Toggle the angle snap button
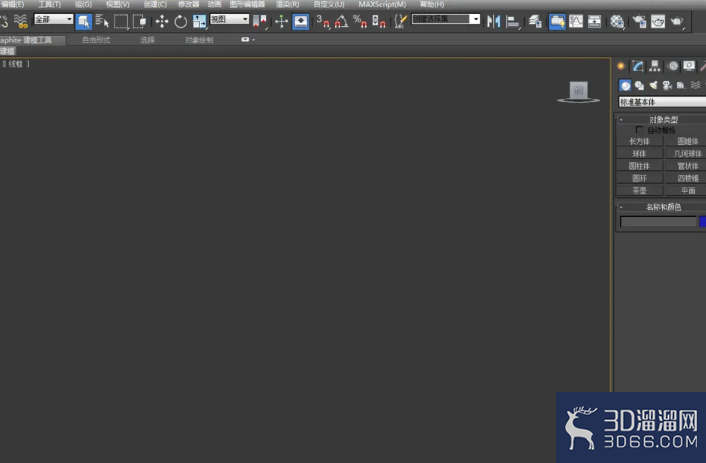706x463 pixels. tap(341, 21)
